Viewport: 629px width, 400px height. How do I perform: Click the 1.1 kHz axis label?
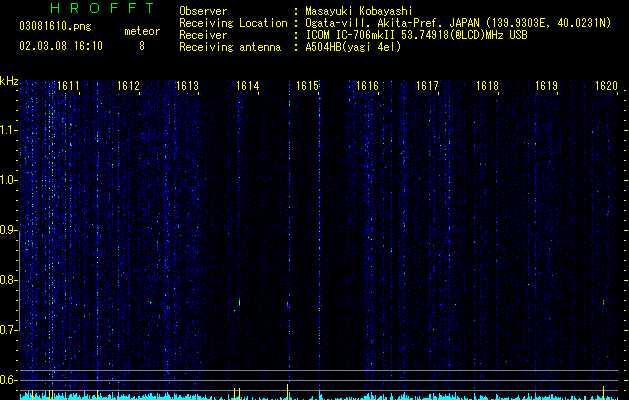(x=9, y=130)
